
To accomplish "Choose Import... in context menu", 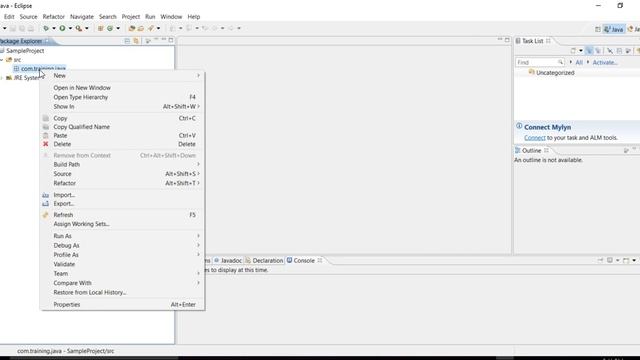I will click(x=122, y=195).
